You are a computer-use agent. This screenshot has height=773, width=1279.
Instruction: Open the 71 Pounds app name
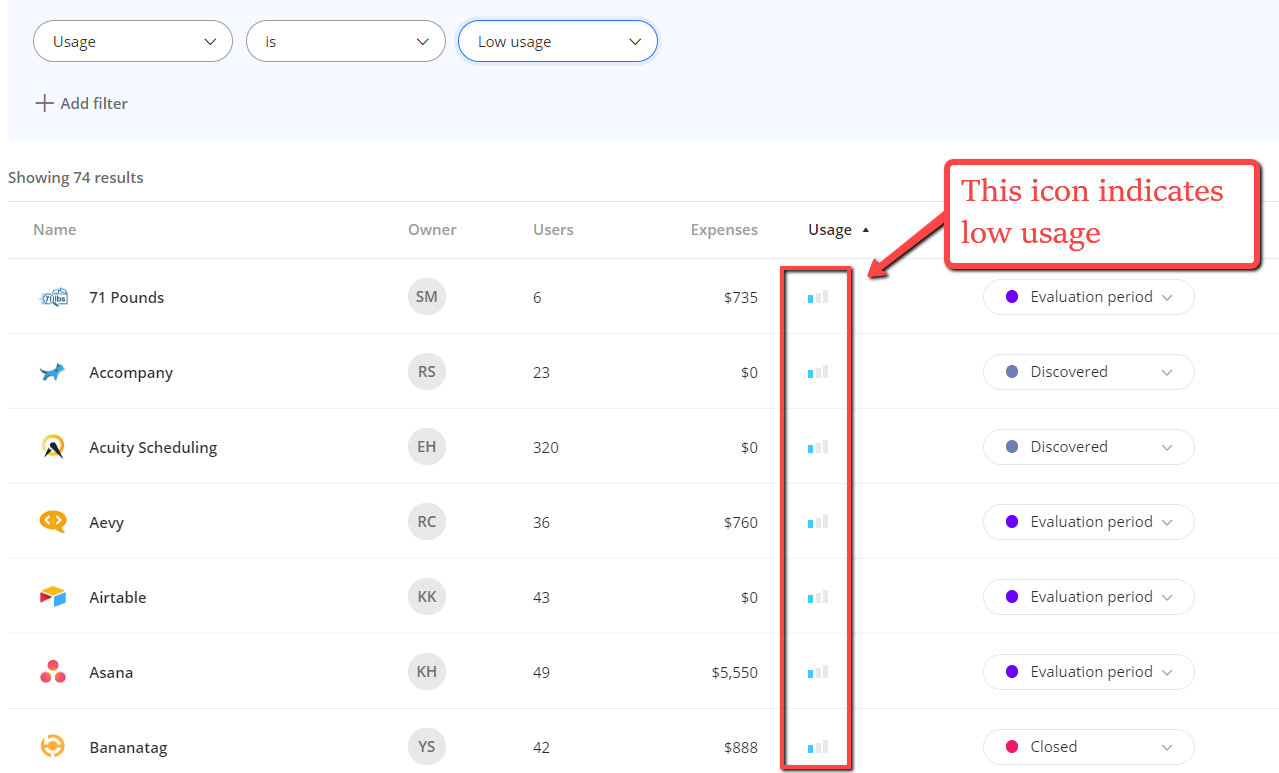click(127, 298)
